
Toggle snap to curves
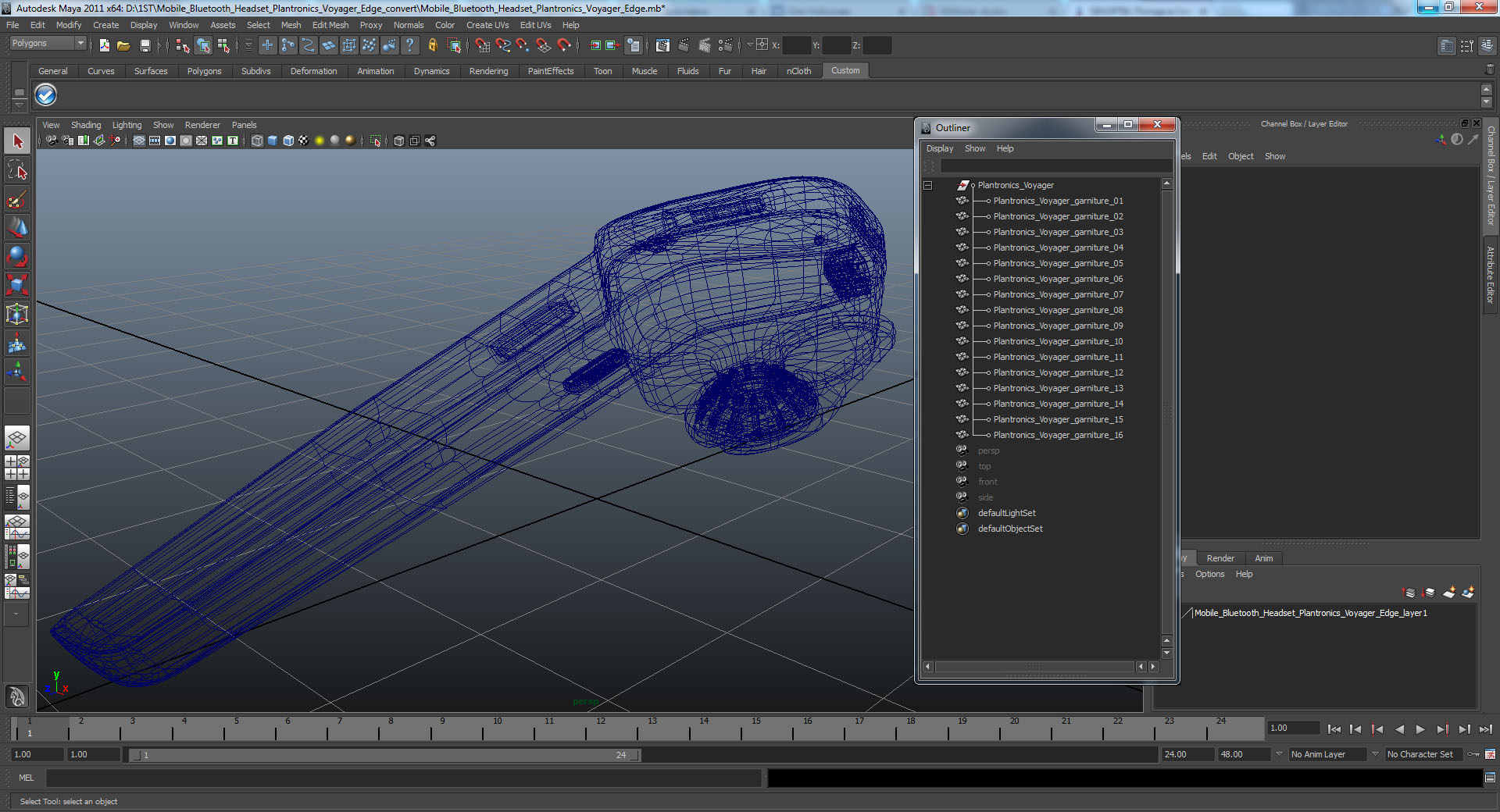click(x=503, y=45)
